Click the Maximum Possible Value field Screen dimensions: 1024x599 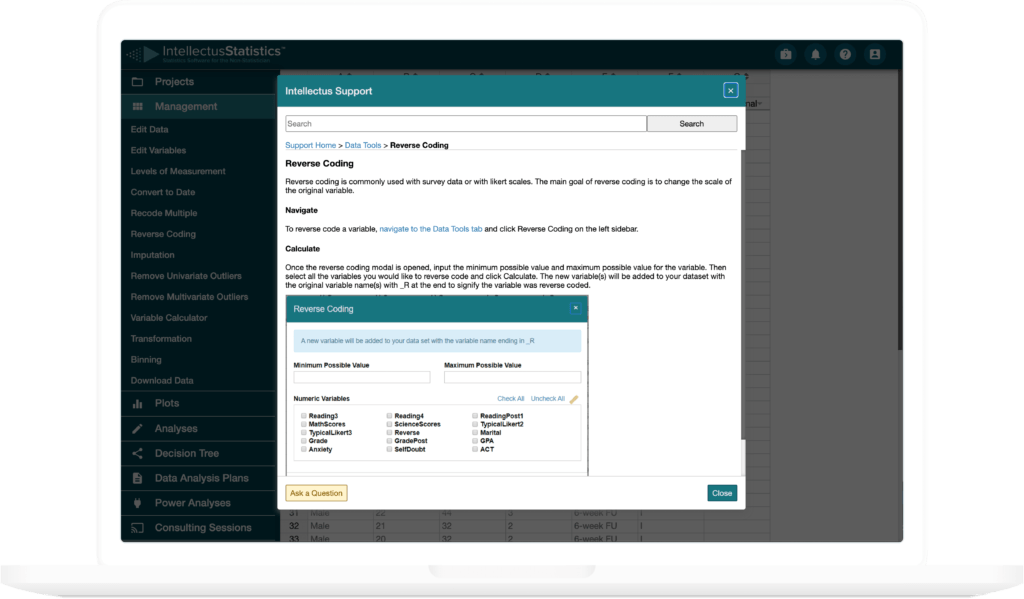click(513, 377)
